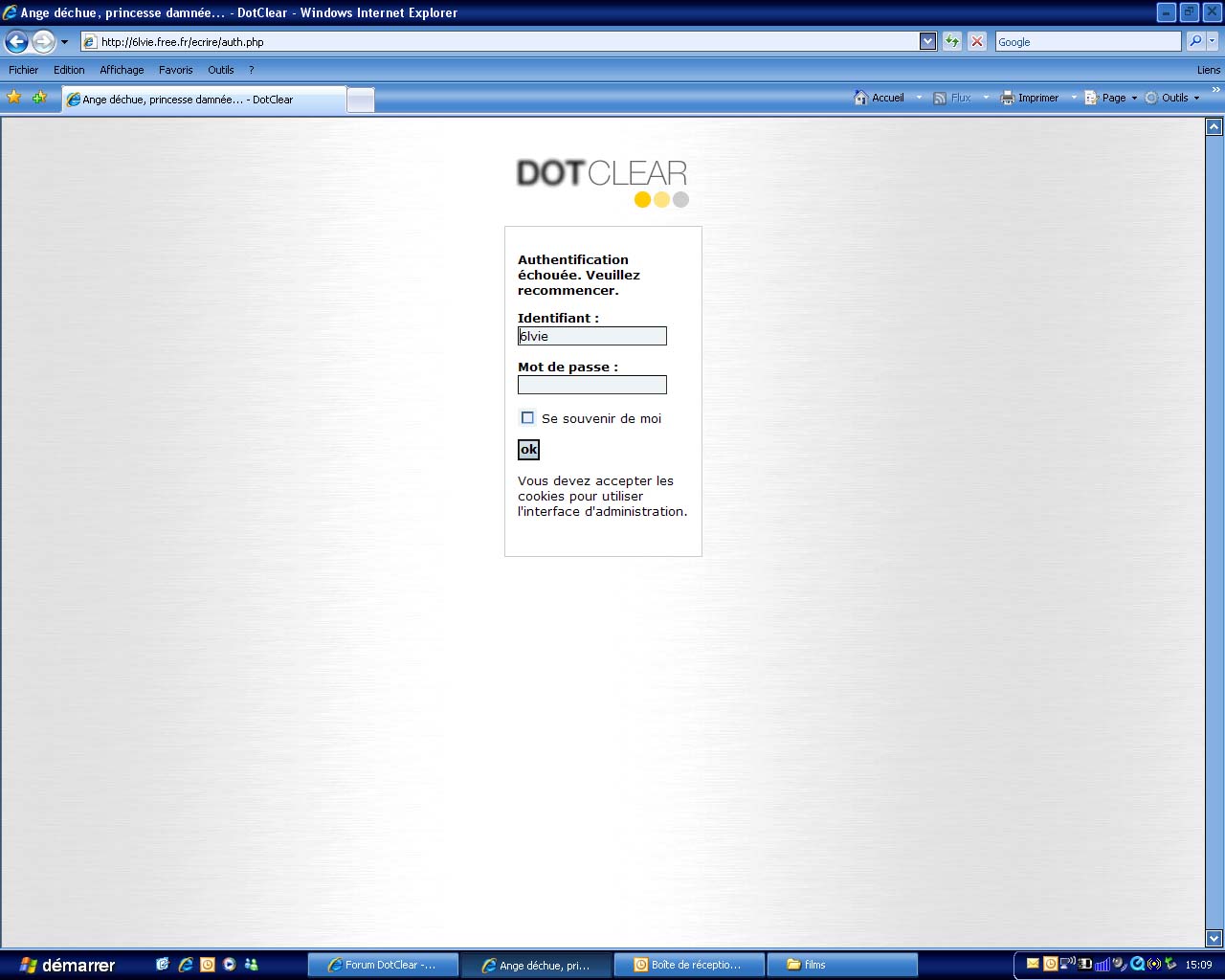Expand the Imprimer dropdown arrow

(x=1074, y=98)
